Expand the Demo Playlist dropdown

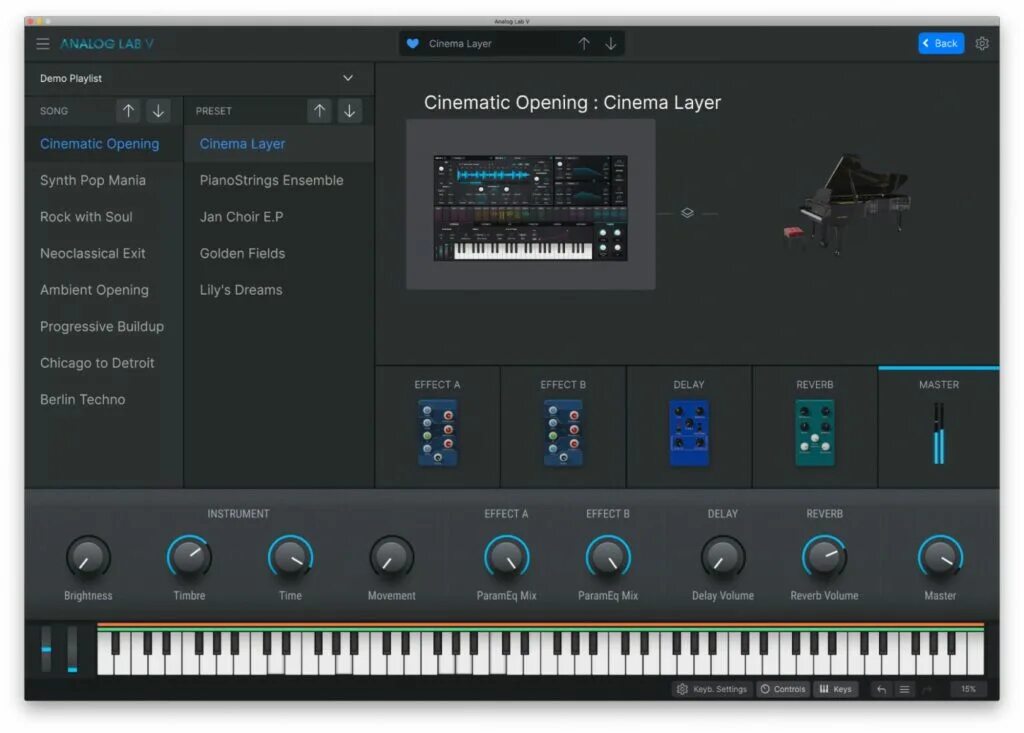pyautogui.click(x=348, y=78)
